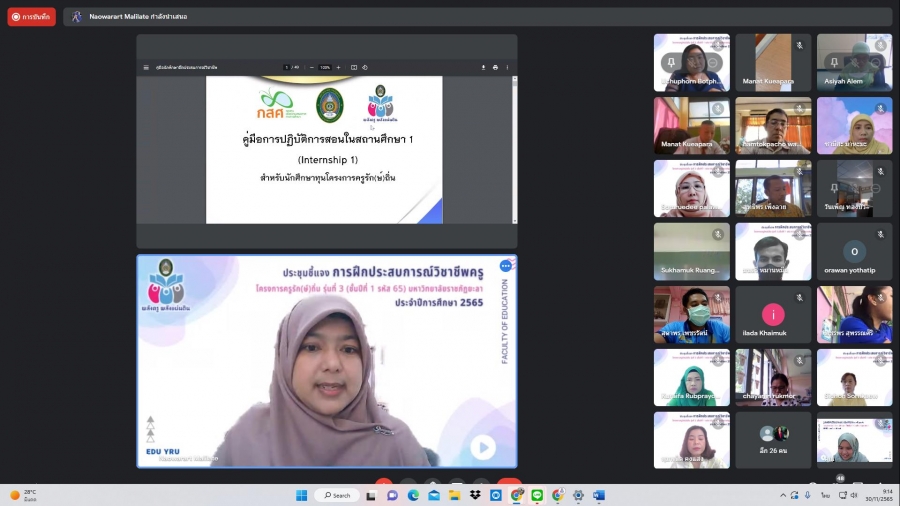Open the PDF viewer sidebar menu icon

146,67
